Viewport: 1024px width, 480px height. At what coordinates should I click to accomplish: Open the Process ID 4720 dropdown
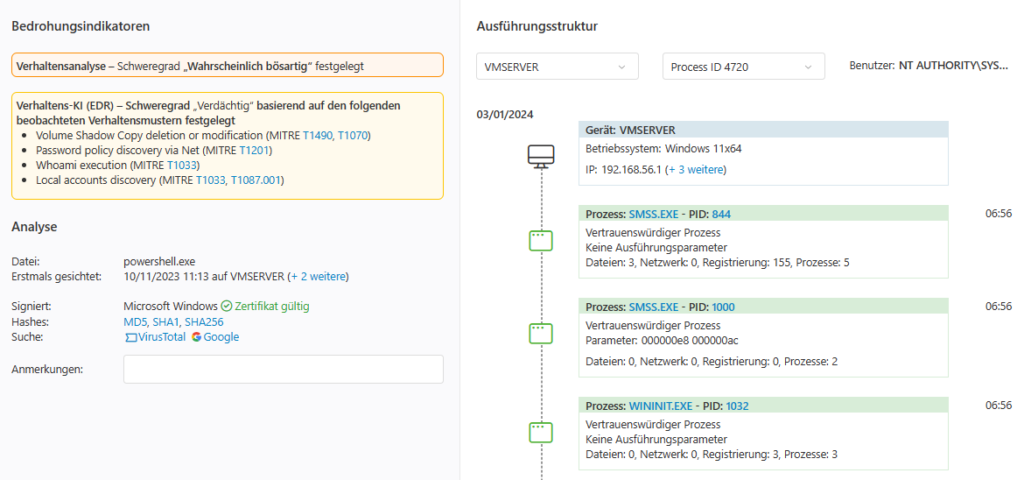[743, 67]
